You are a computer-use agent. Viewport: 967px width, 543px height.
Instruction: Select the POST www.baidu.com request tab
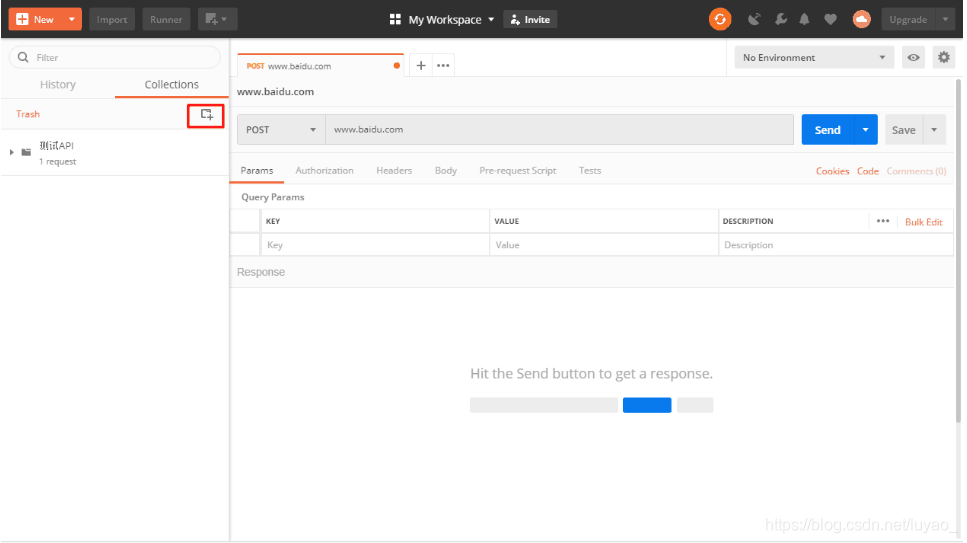click(x=320, y=66)
